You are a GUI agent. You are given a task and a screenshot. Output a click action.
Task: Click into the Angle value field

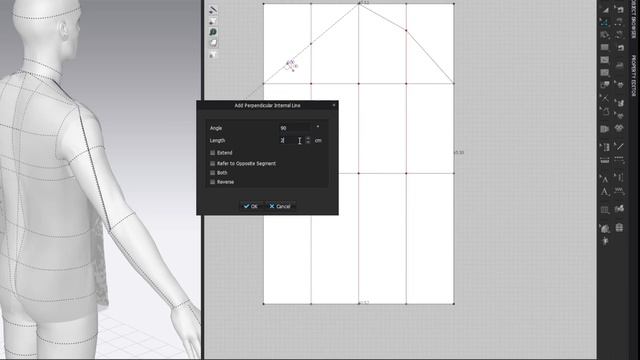click(x=295, y=128)
